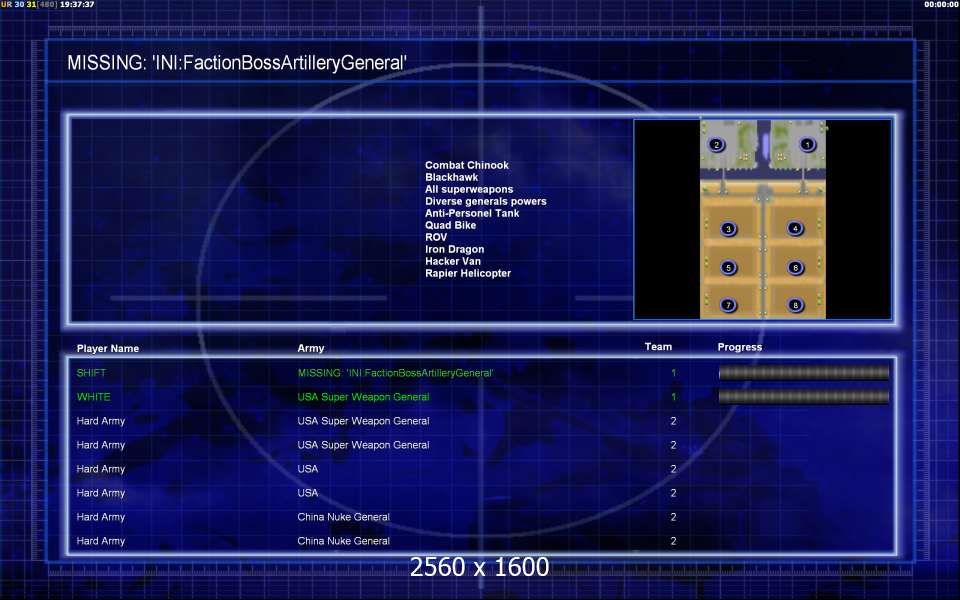Viewport: 960px width, 600px height.
Task: Select start position marker 4 on the map
Action: click(795, 228)
